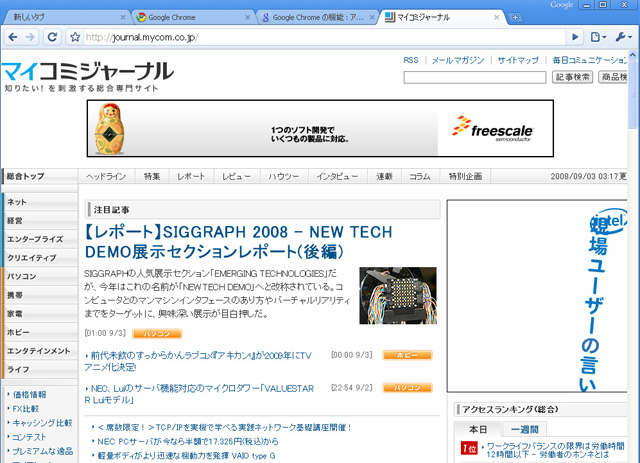The image size is (640, 463).
Task: Click the パソコン tag under SIGGRAPH article
Action: (x=157, y=334)
